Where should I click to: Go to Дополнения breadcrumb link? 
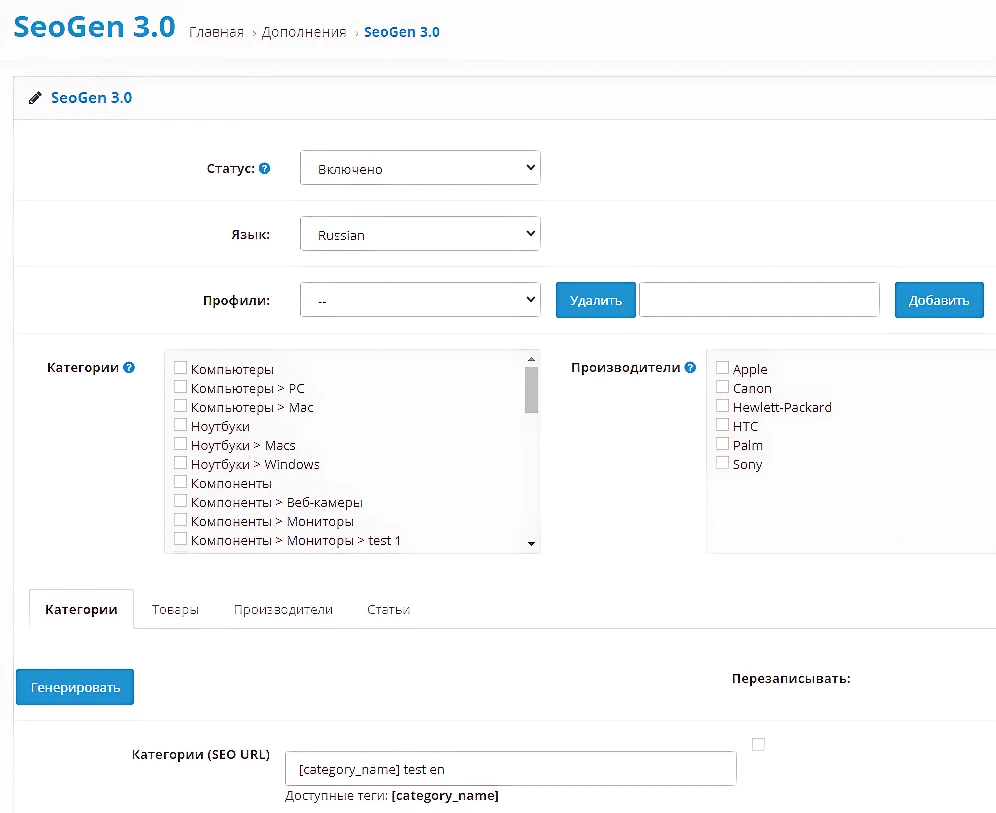point(304,32)
